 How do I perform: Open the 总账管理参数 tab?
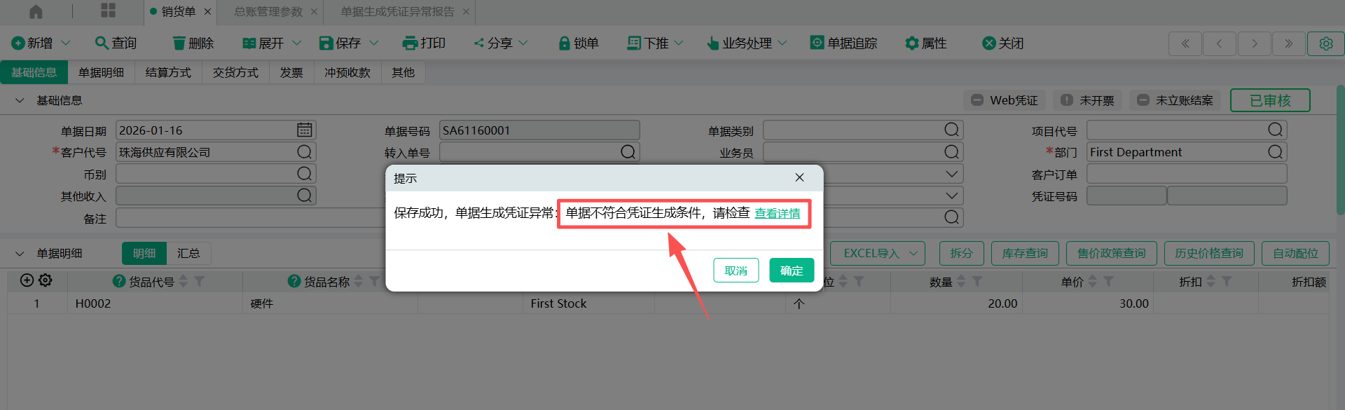(267, 12)
